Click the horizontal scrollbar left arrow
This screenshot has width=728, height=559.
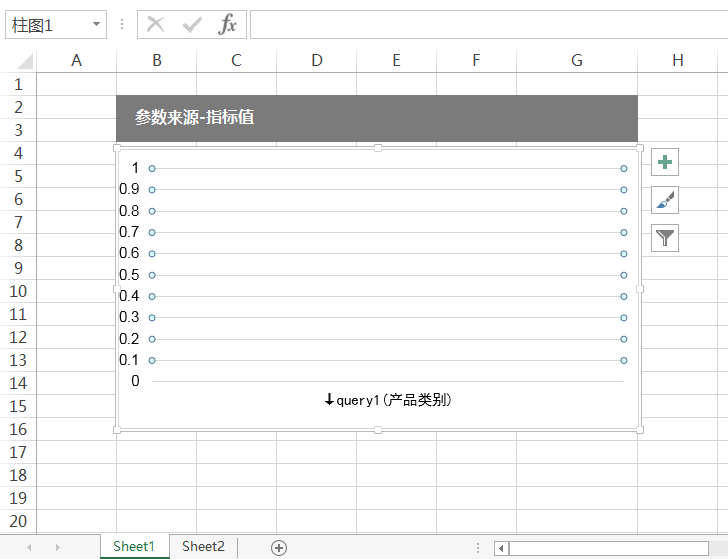pos(501,548)
